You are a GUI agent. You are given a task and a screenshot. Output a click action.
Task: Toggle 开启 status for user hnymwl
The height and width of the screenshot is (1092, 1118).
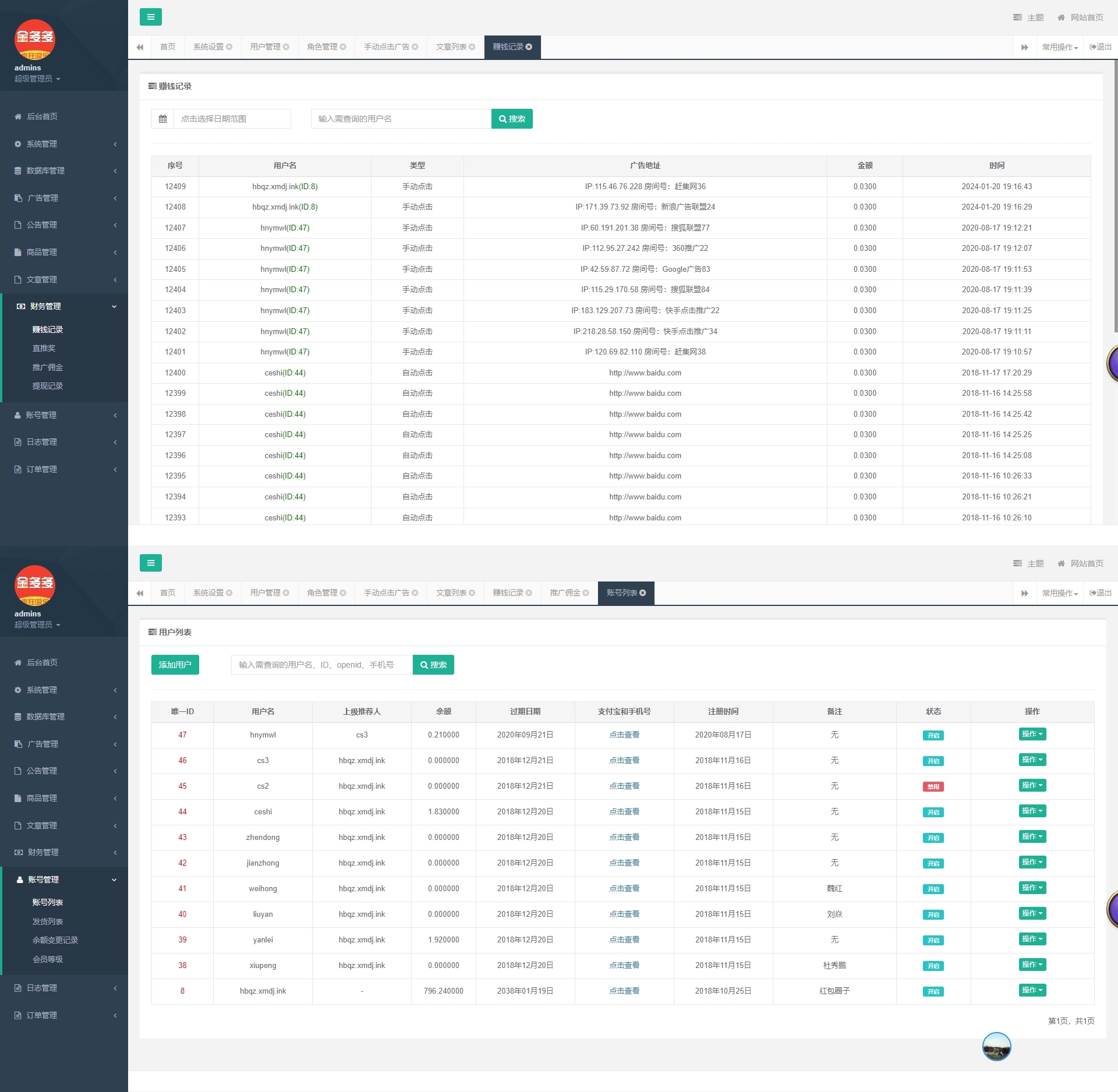(x=933, y=735)
